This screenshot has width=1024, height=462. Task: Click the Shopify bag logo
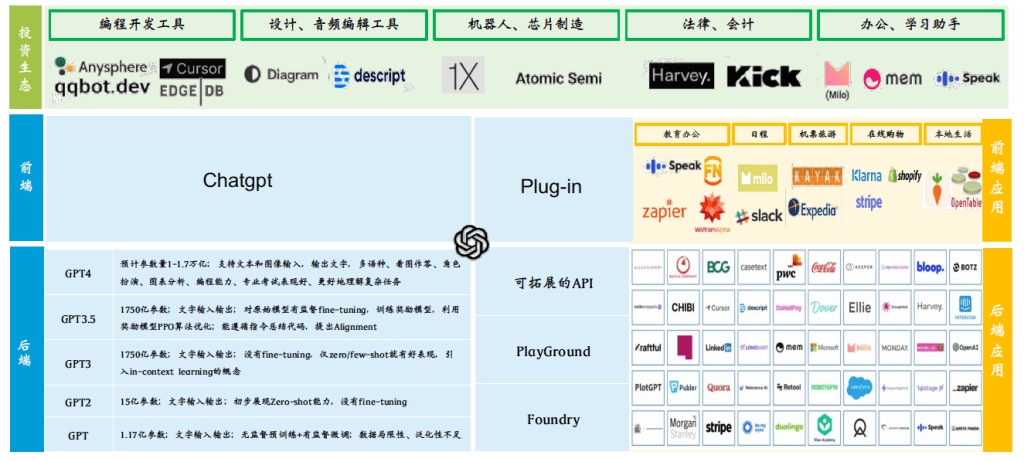tap(904, 176)
